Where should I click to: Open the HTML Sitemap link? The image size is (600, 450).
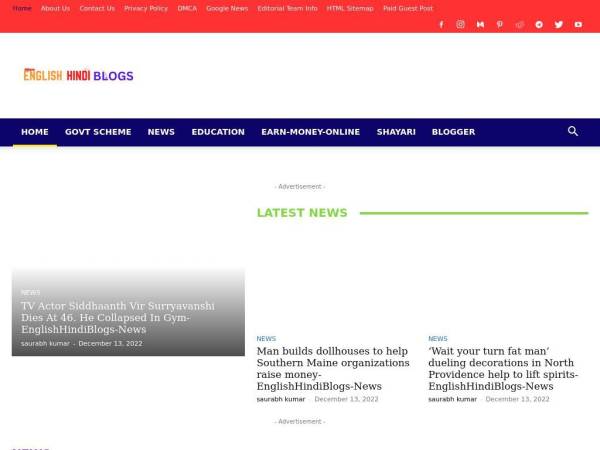point(350,8)
